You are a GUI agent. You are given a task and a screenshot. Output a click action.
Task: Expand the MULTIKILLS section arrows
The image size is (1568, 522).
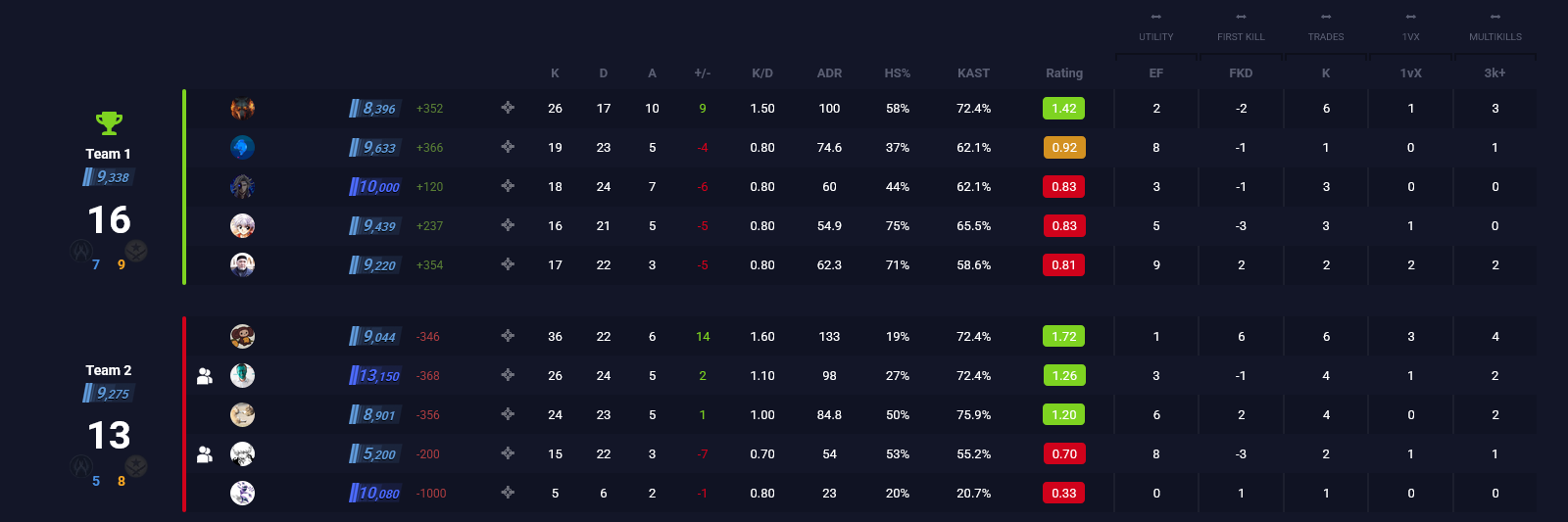(1495, 17)
